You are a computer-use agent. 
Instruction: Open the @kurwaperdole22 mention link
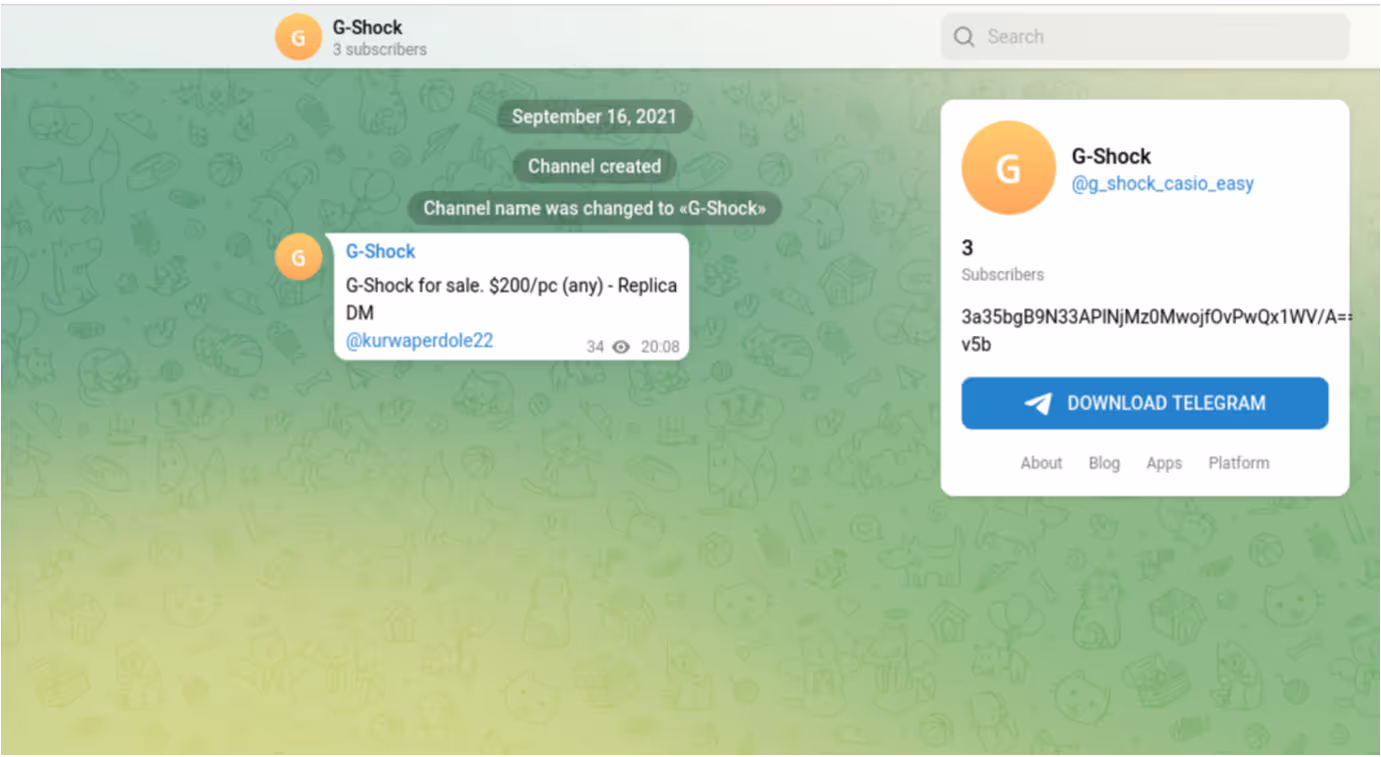(419, 340)
